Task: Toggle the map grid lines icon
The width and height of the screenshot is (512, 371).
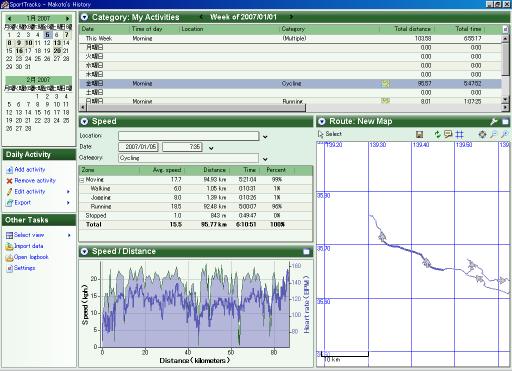Action: point(460,134)
